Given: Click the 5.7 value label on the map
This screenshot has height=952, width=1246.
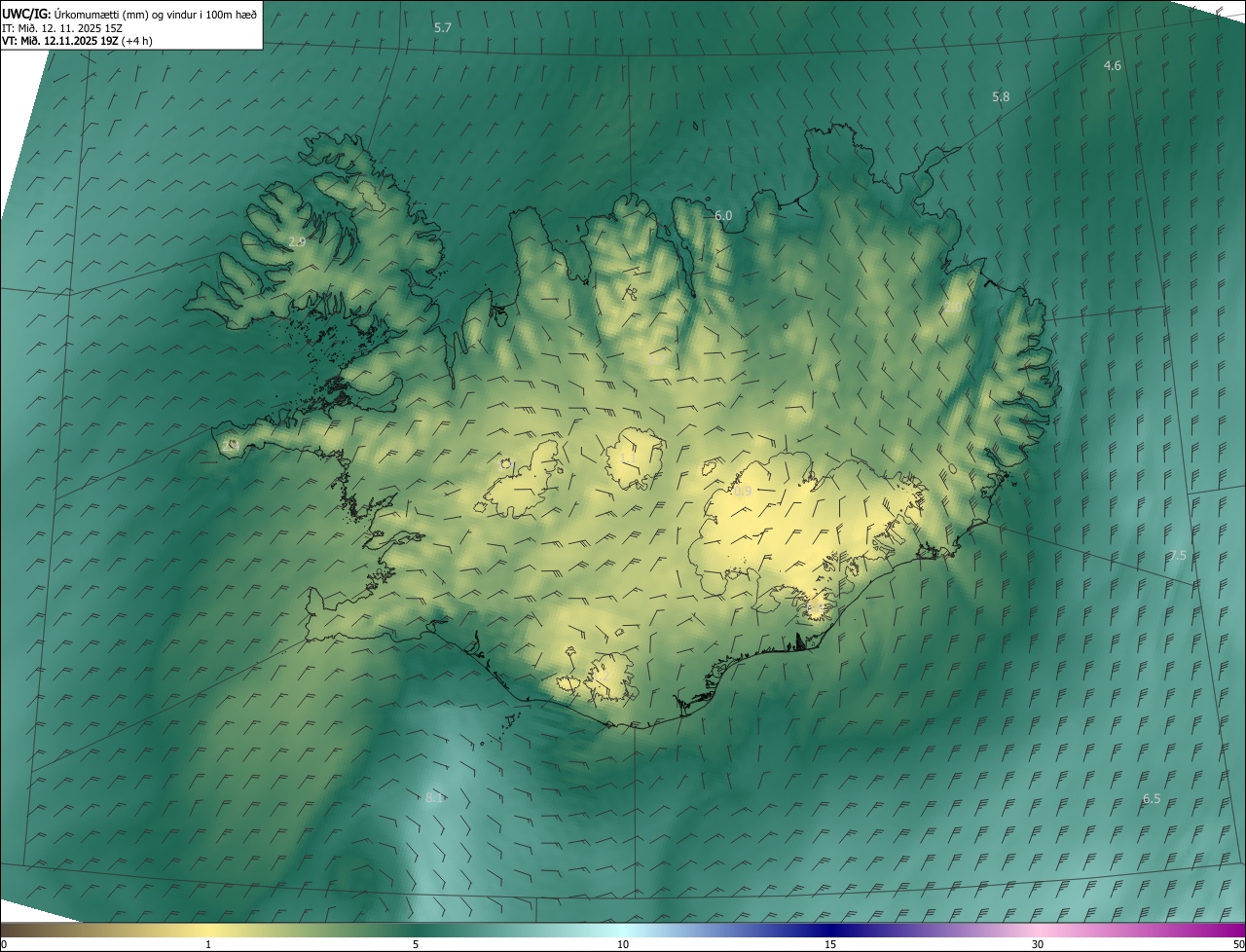Looking at the screenshot, I should [x=443, y=27].
